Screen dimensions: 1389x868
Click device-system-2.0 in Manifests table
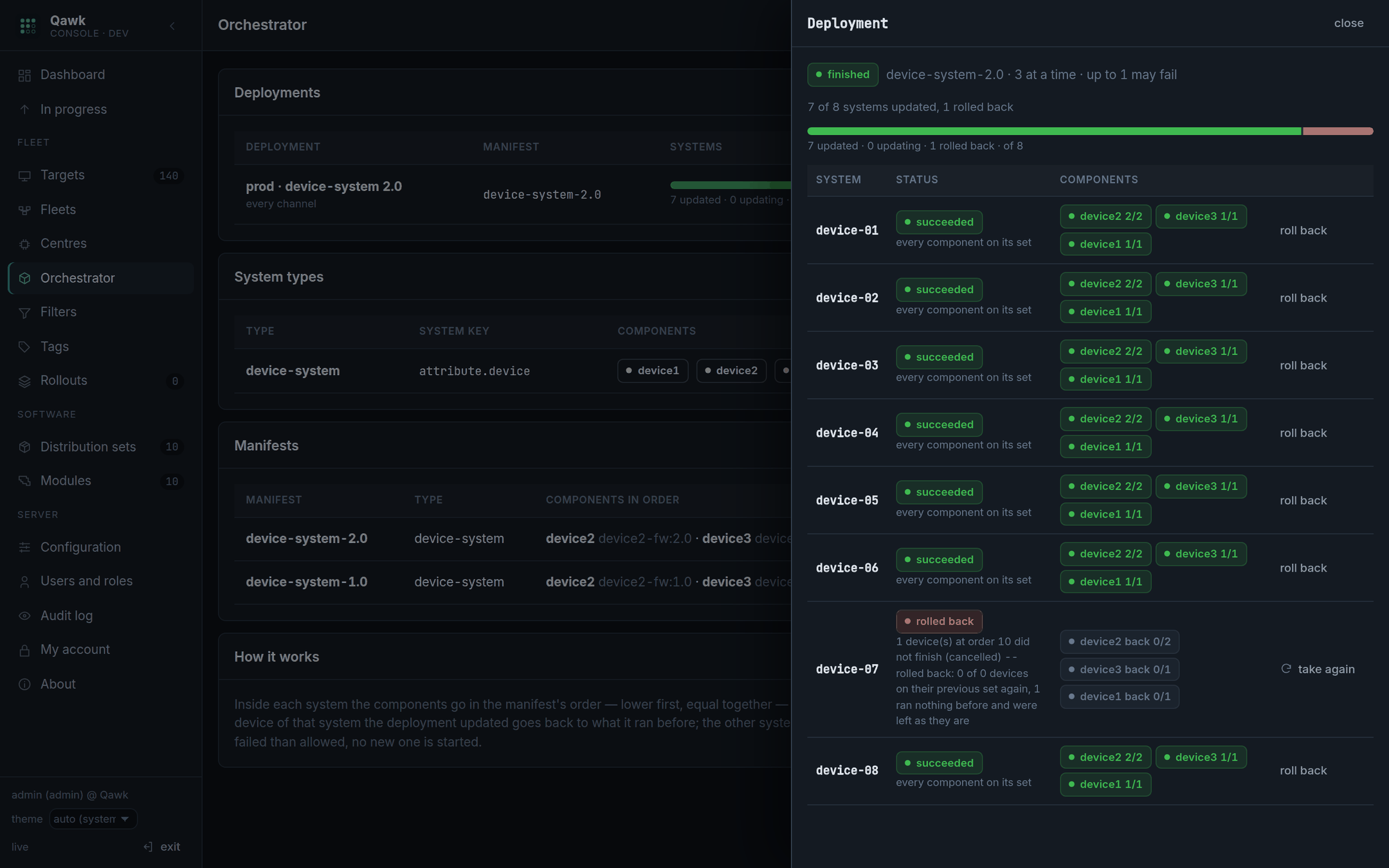[x=306, y=538]
